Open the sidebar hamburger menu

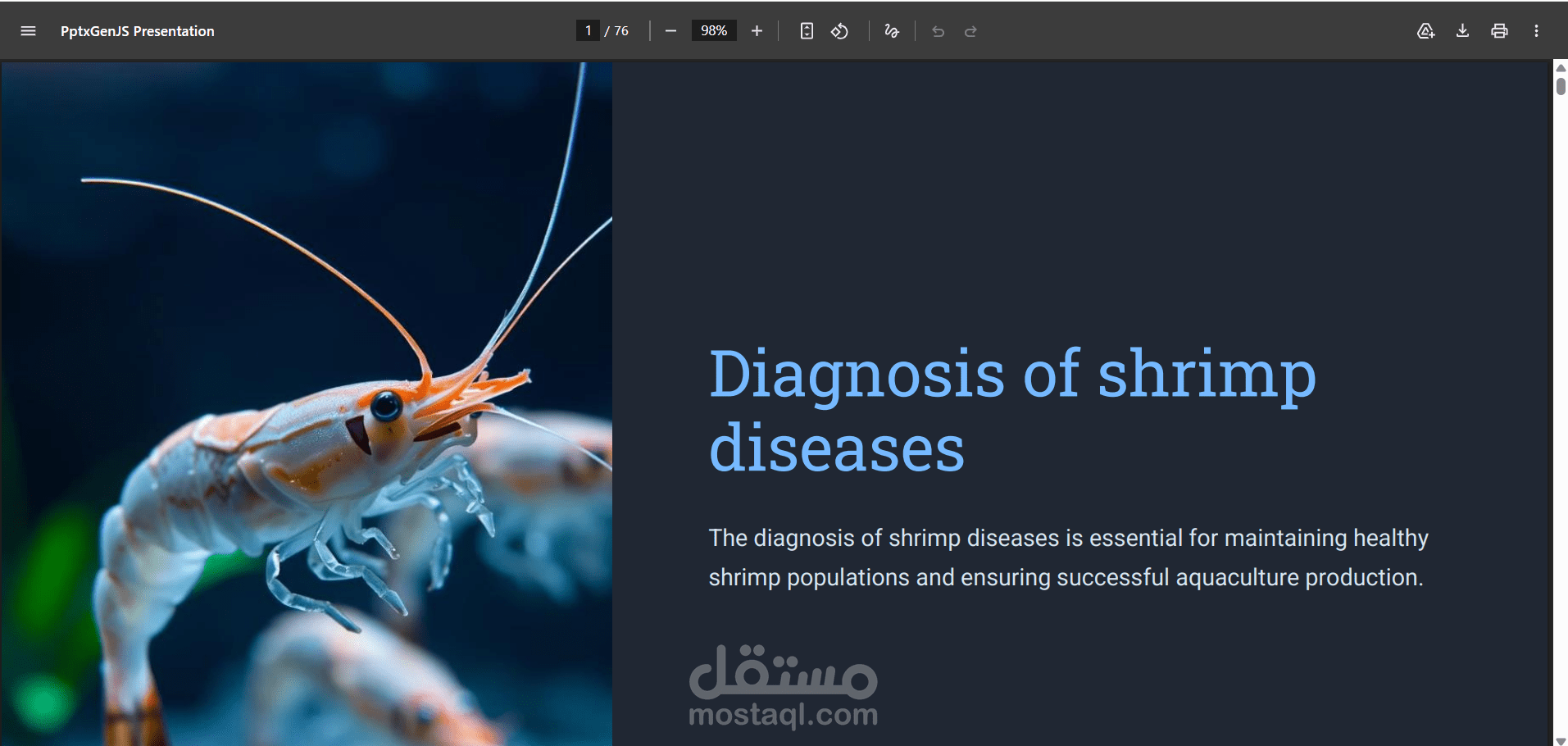(x=28, y=31)
